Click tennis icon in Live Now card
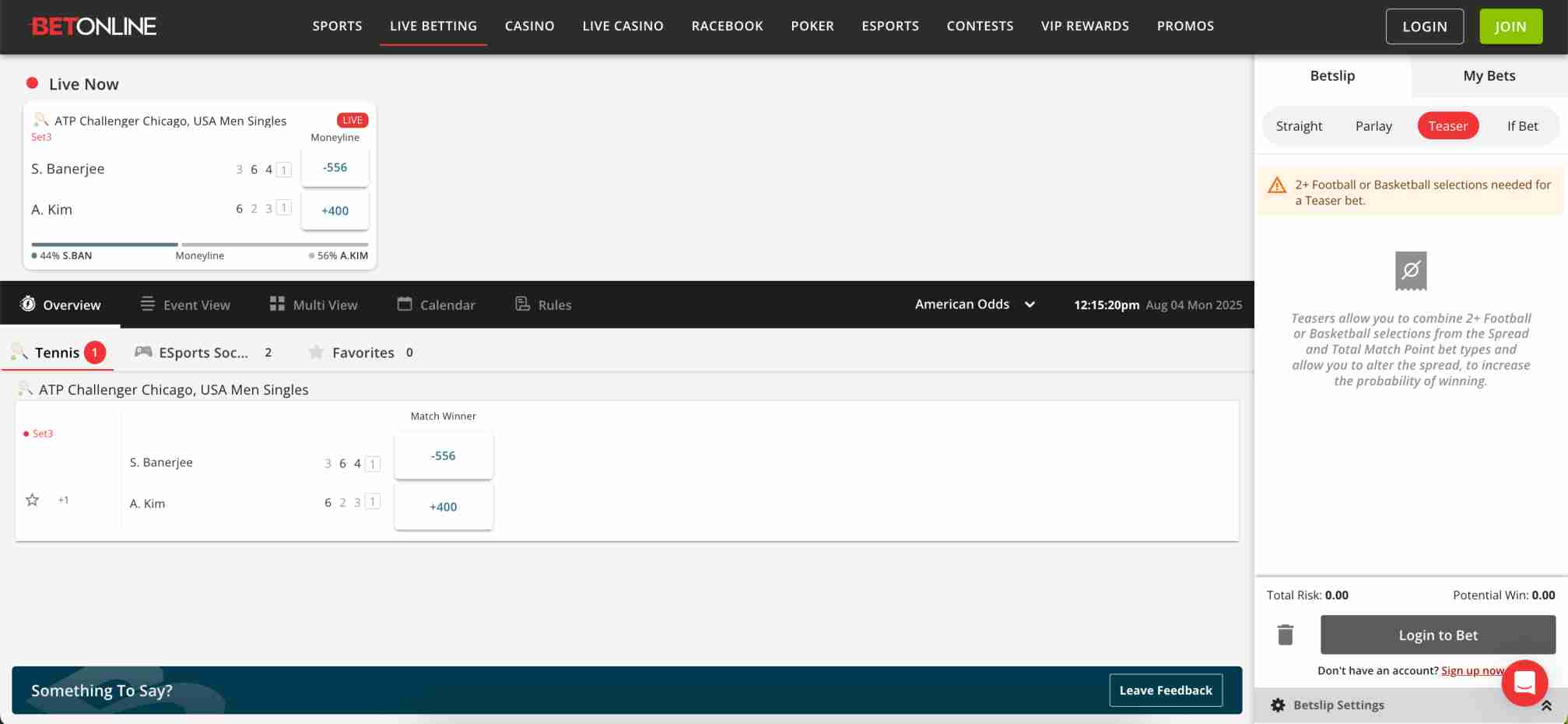 coord(40,120)
